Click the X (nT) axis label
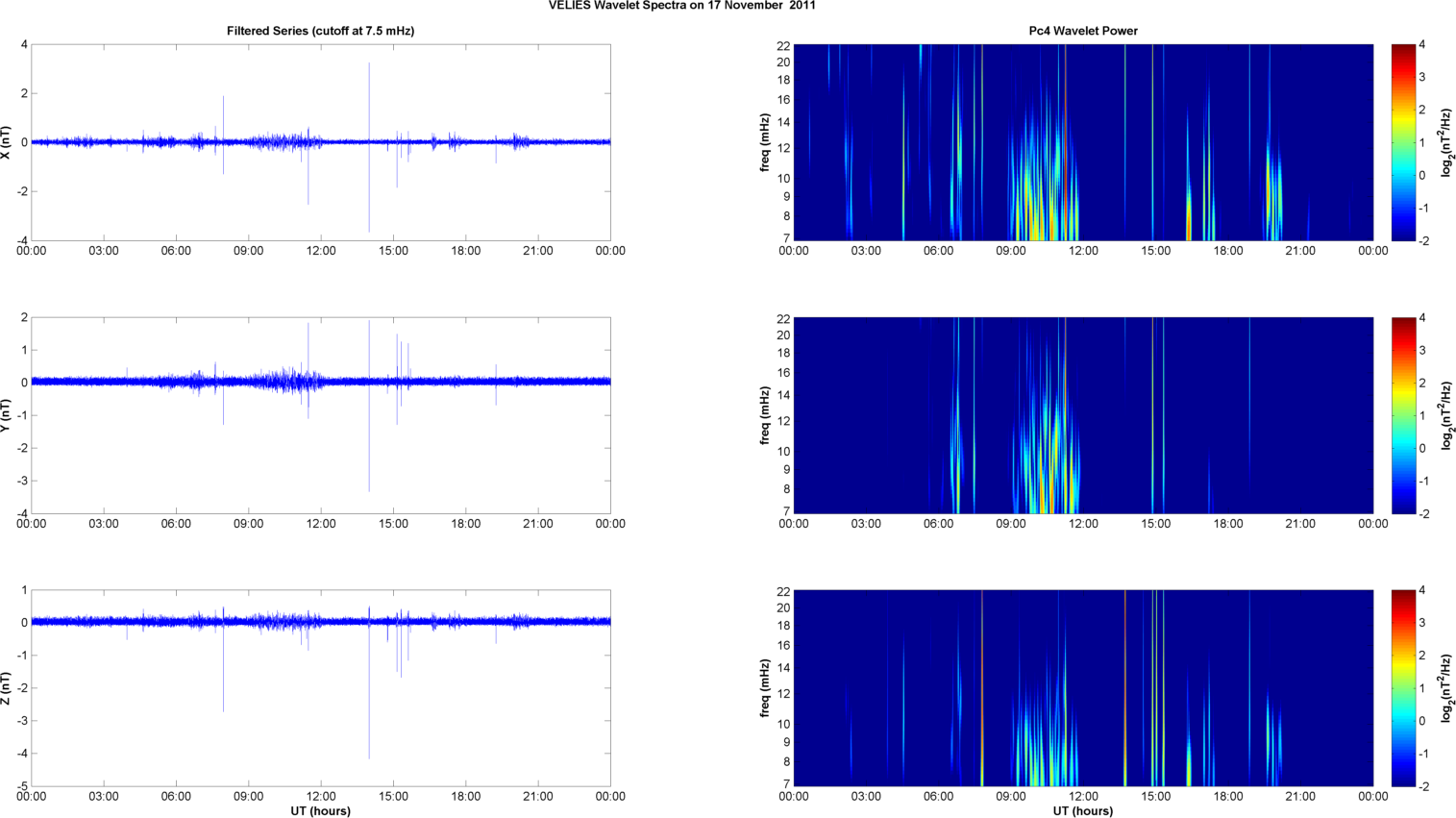The width and height of the screenshot is (1456, 818). coord(8,142)
